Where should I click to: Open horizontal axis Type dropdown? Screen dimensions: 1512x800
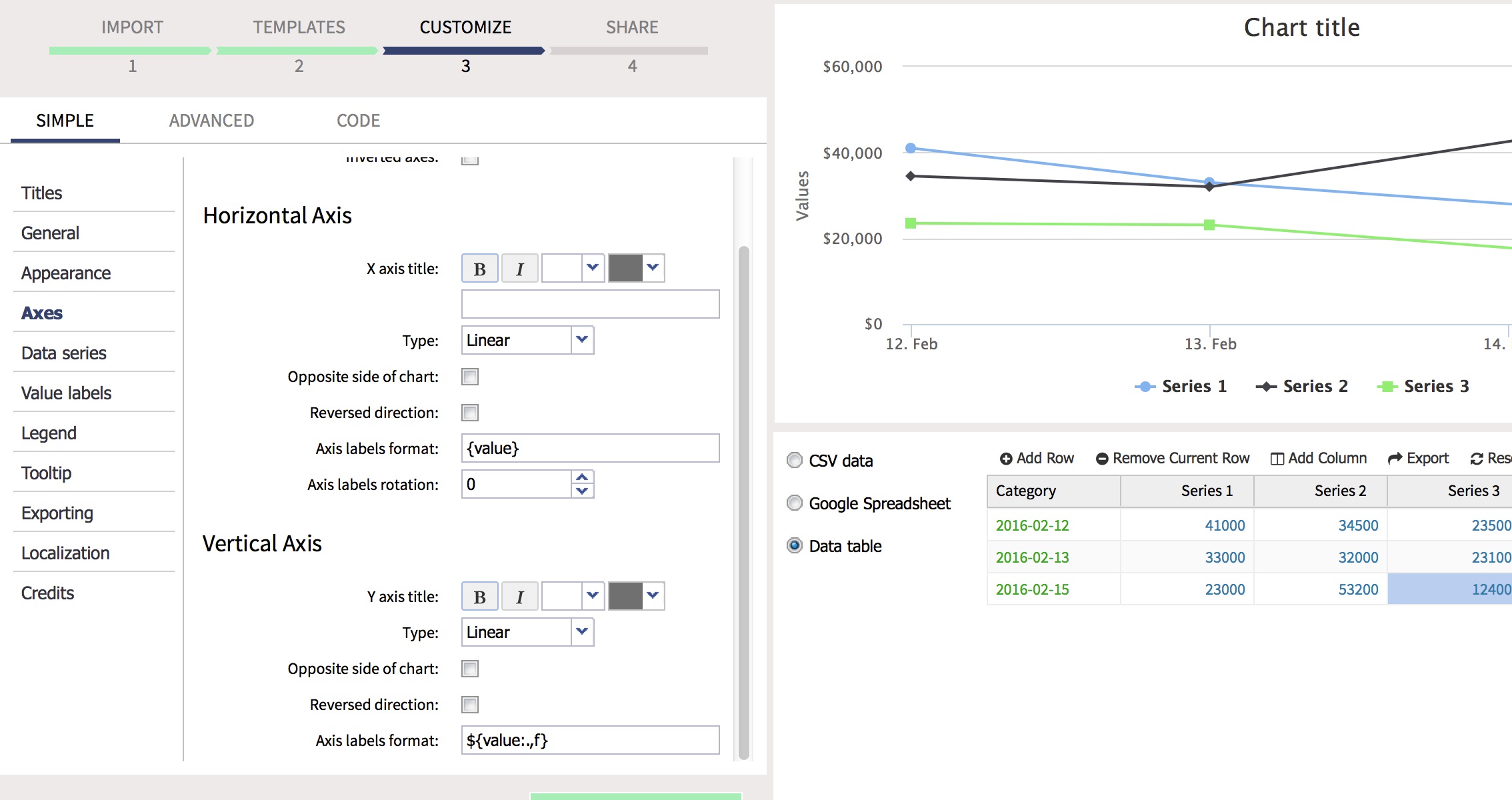click(582, 340)
